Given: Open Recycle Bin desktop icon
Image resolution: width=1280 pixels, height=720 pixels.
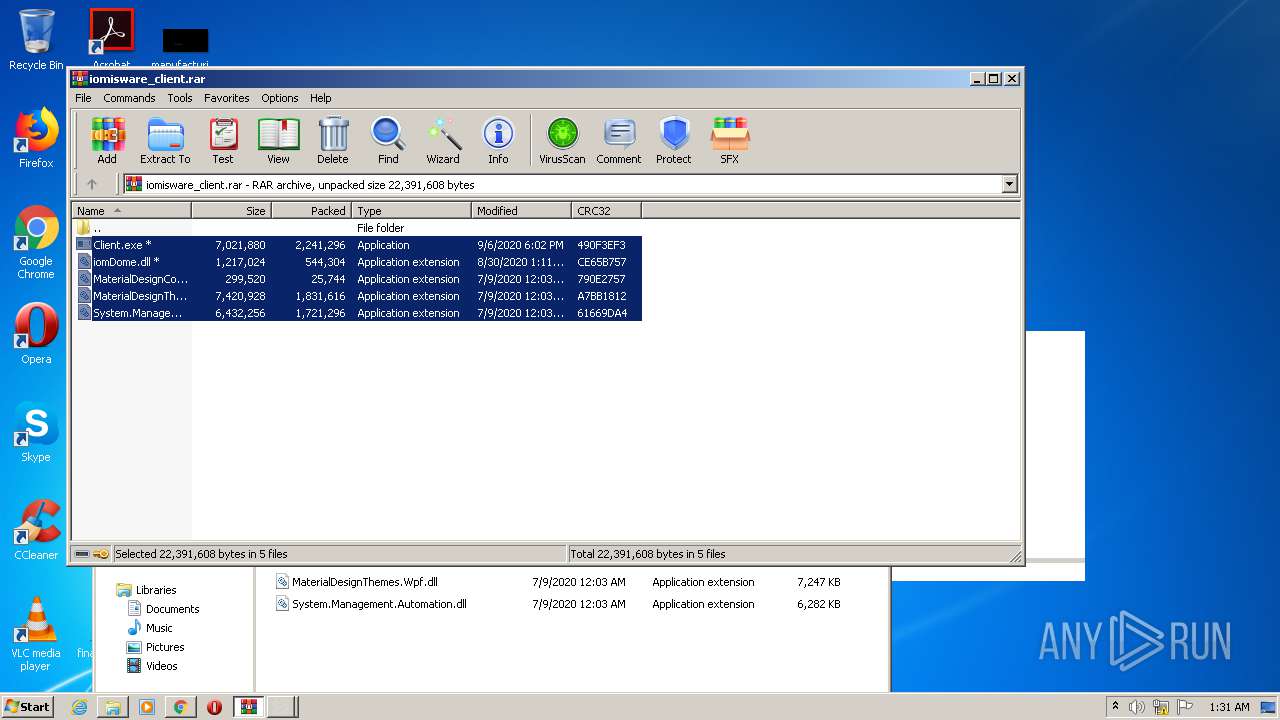Looking at the screenshot, I should pos(36,40).
